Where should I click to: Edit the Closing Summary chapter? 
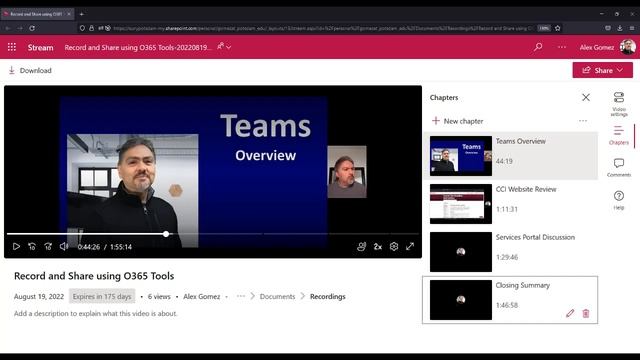click(570, 313)
